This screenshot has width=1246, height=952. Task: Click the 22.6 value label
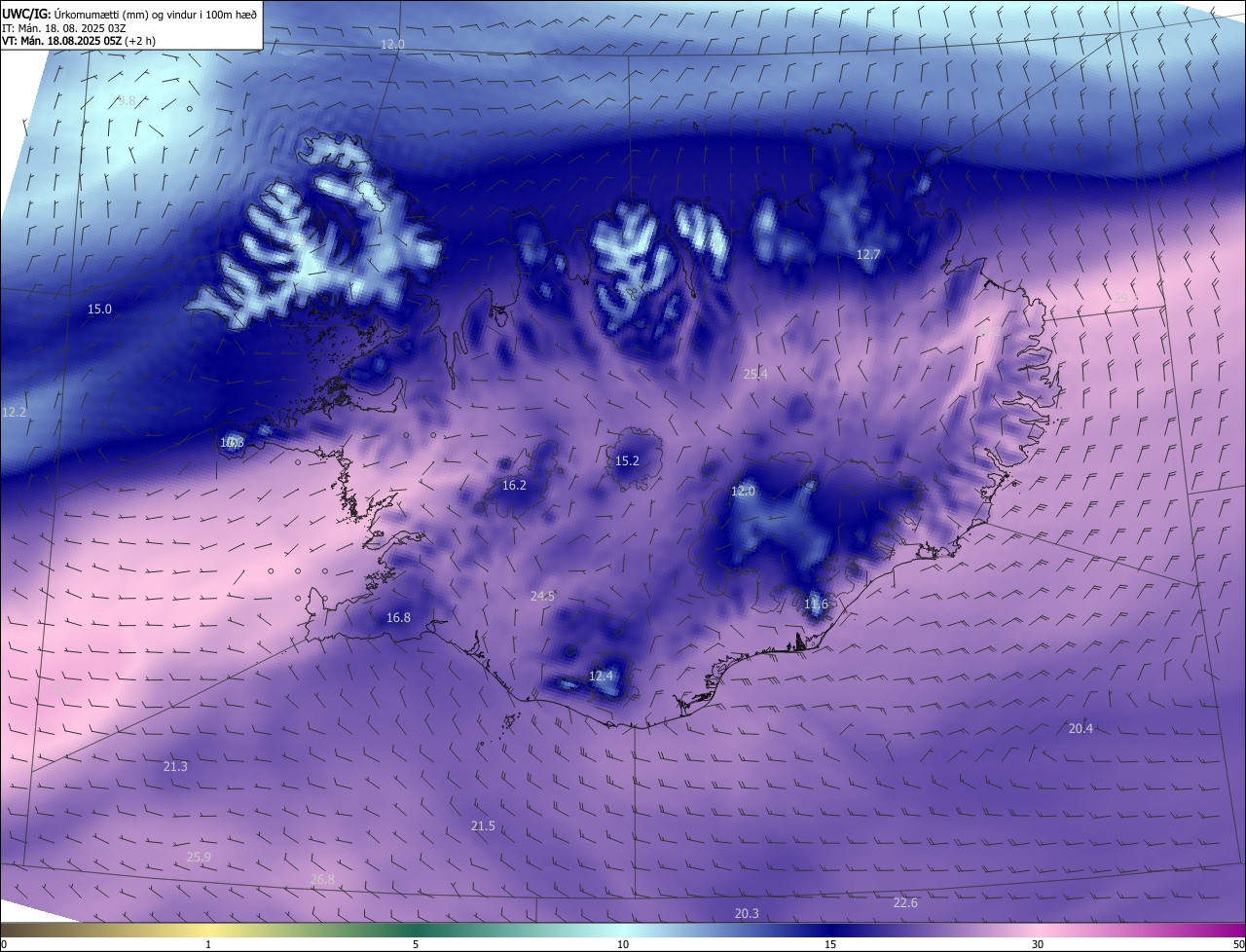(905, 903)
